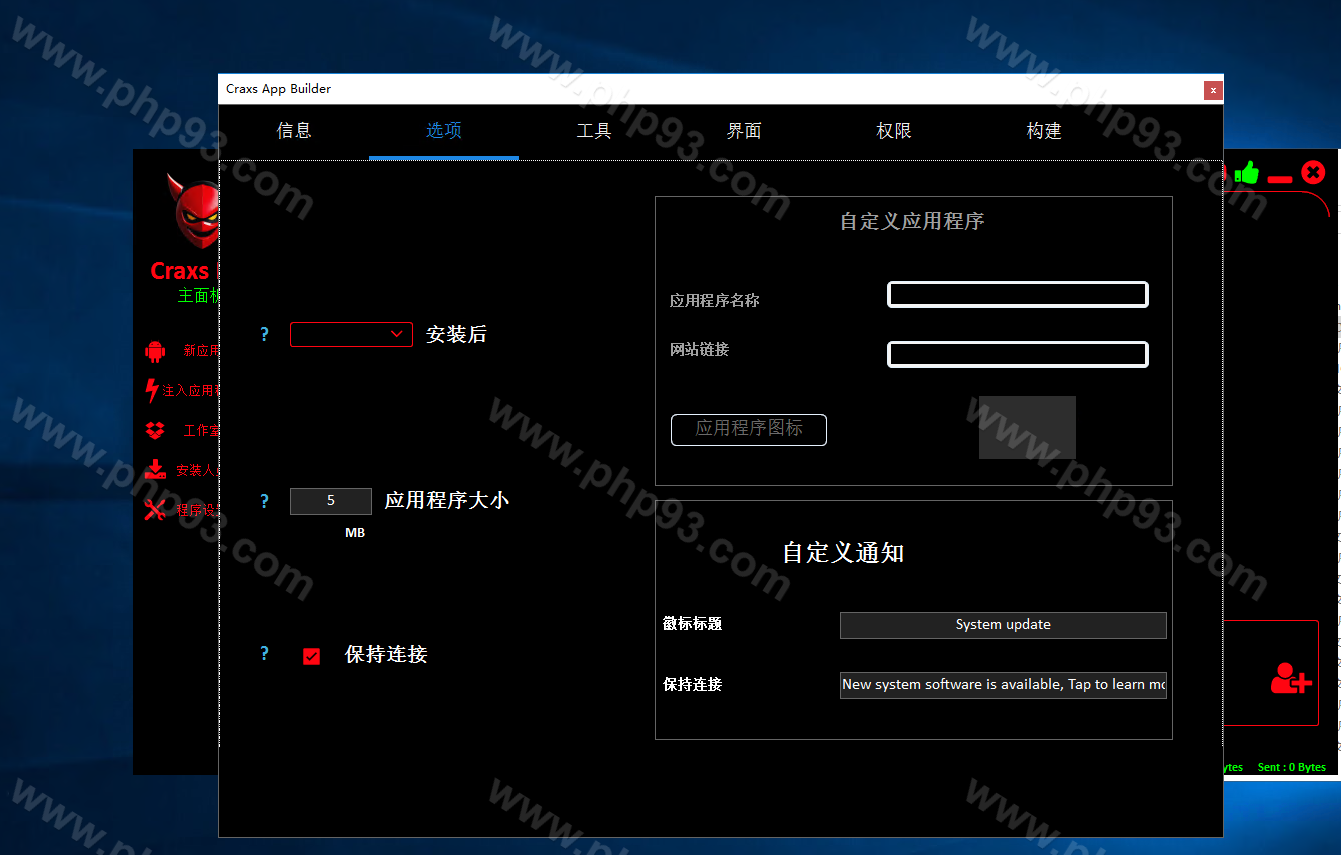The width and height of the screenshot is (1341, 855).
Task: Uncheck the 保持连接 checkbox
Action: point(311,656)
